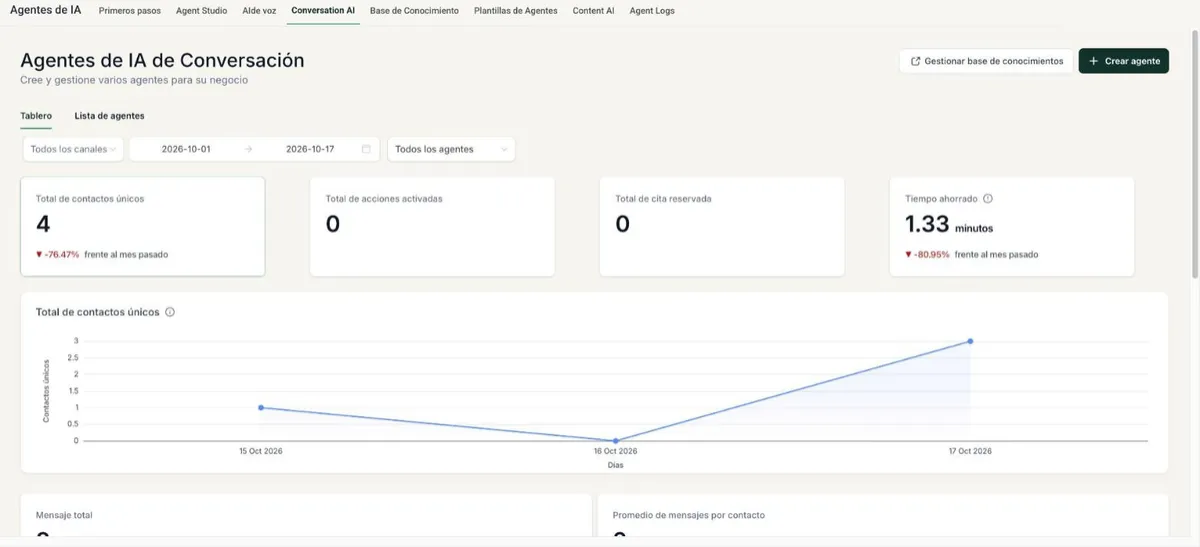Click Promedio de mensajes por contacto label
The height and width of the screenshot is (547, 1200).
[689, 515]
